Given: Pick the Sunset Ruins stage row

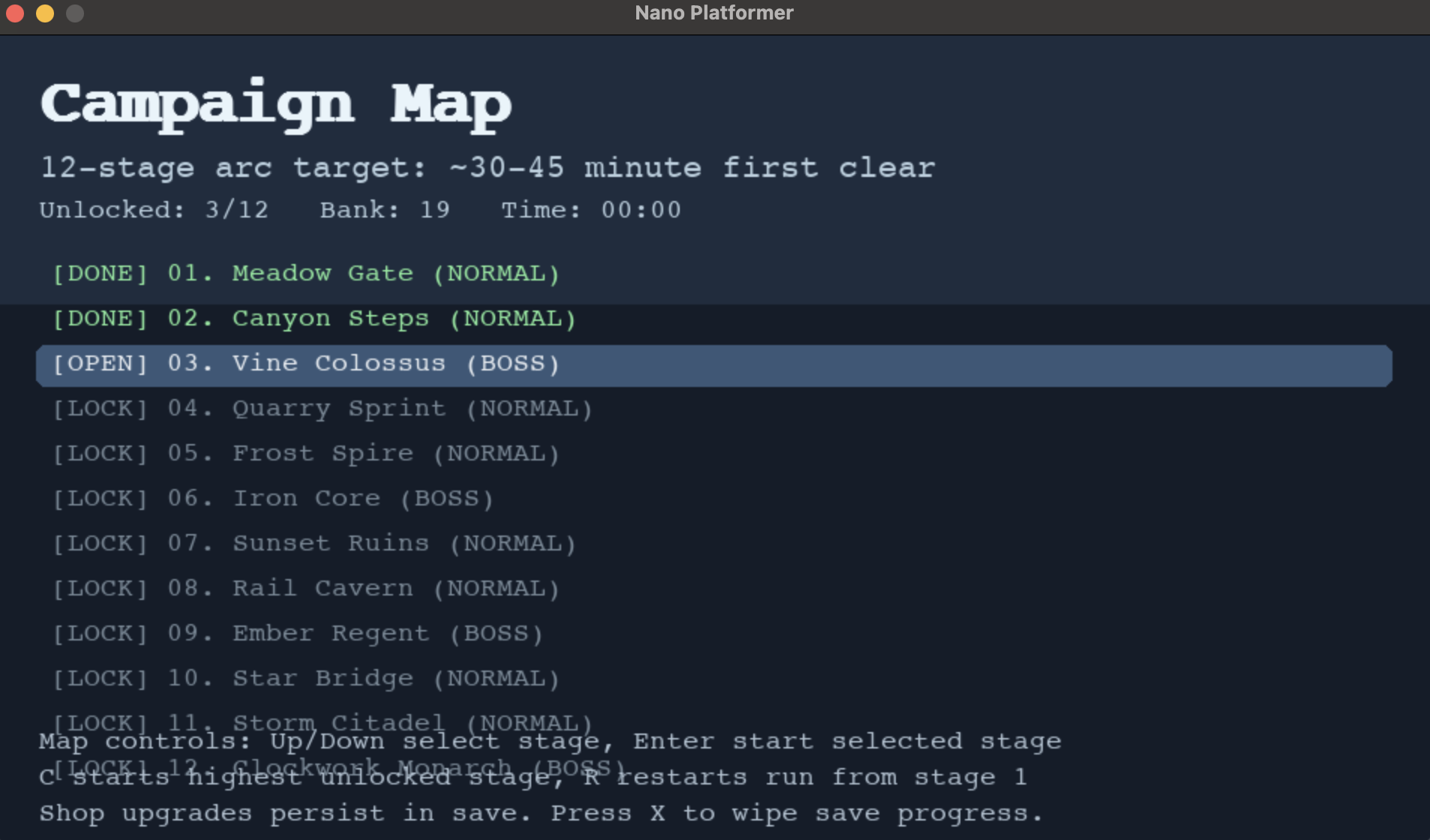Looking at the screenshot, I should pos(314,544).
